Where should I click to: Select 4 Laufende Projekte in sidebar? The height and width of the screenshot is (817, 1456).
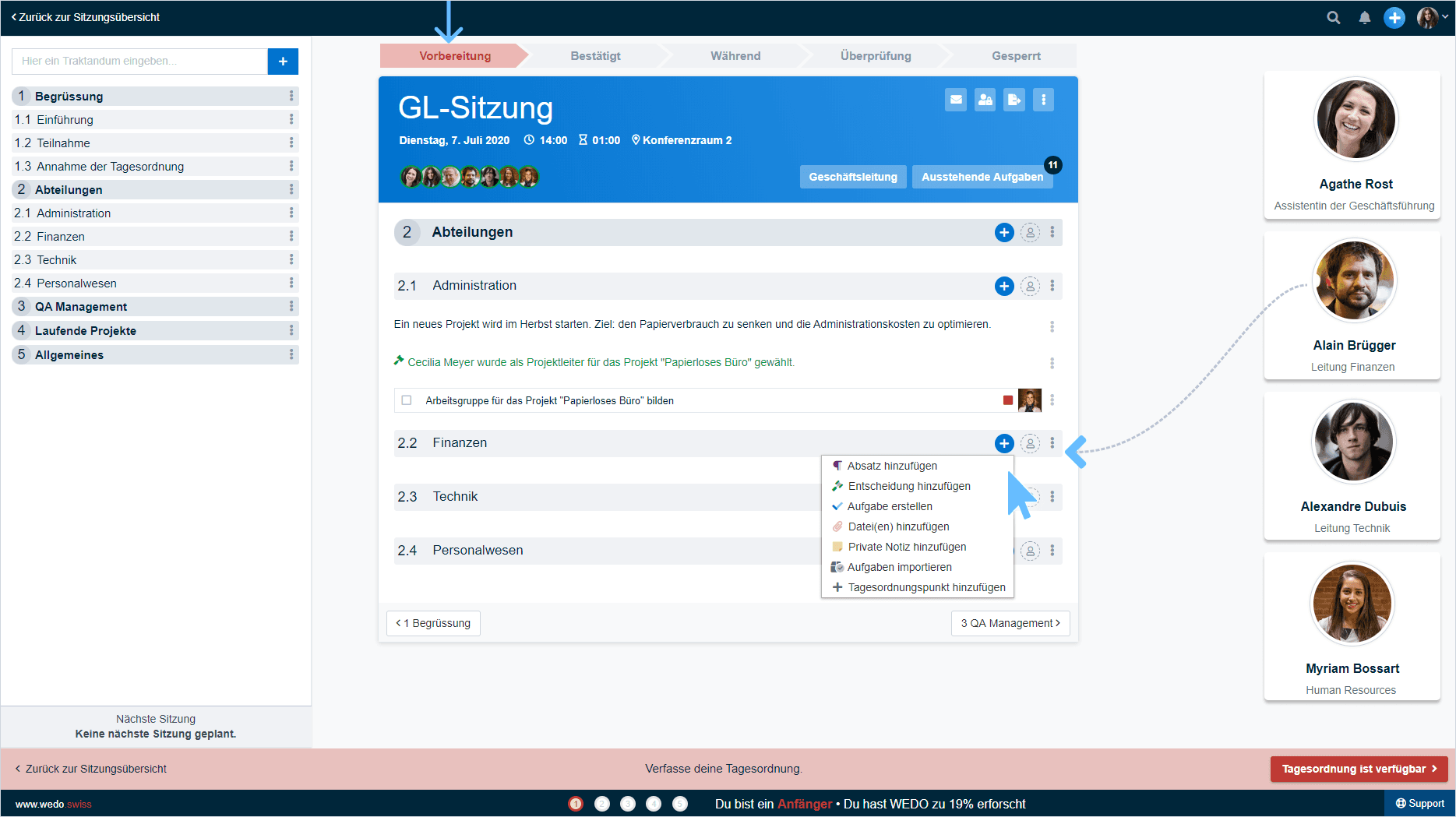[x=155, y=330]
